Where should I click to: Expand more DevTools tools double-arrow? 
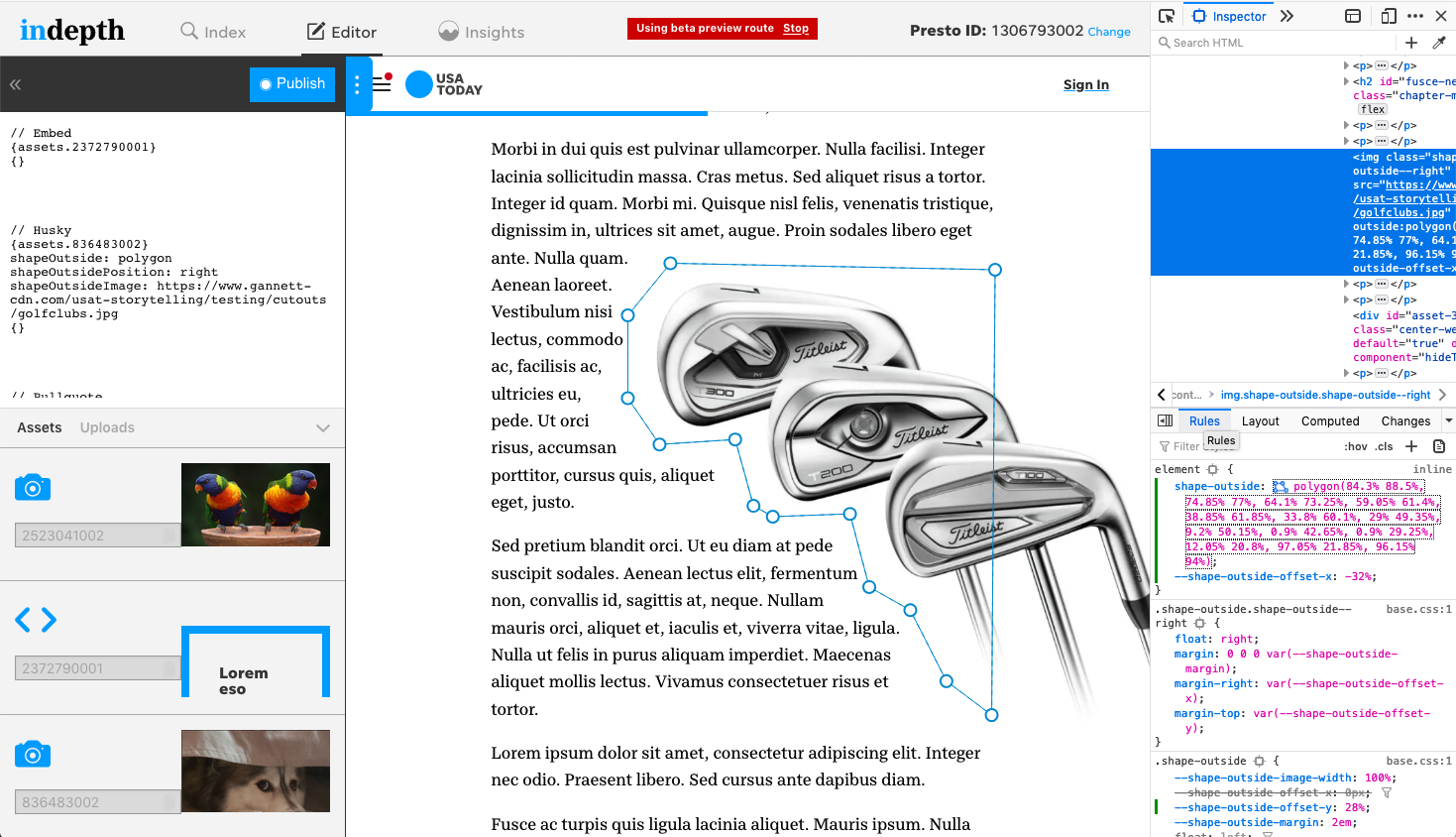point(1287,16)
